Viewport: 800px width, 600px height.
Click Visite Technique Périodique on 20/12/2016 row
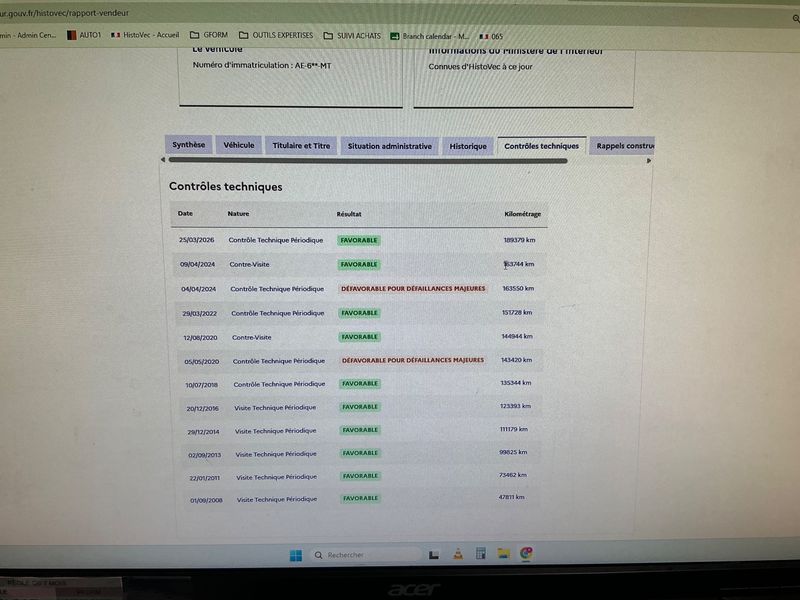click(275, 408)
